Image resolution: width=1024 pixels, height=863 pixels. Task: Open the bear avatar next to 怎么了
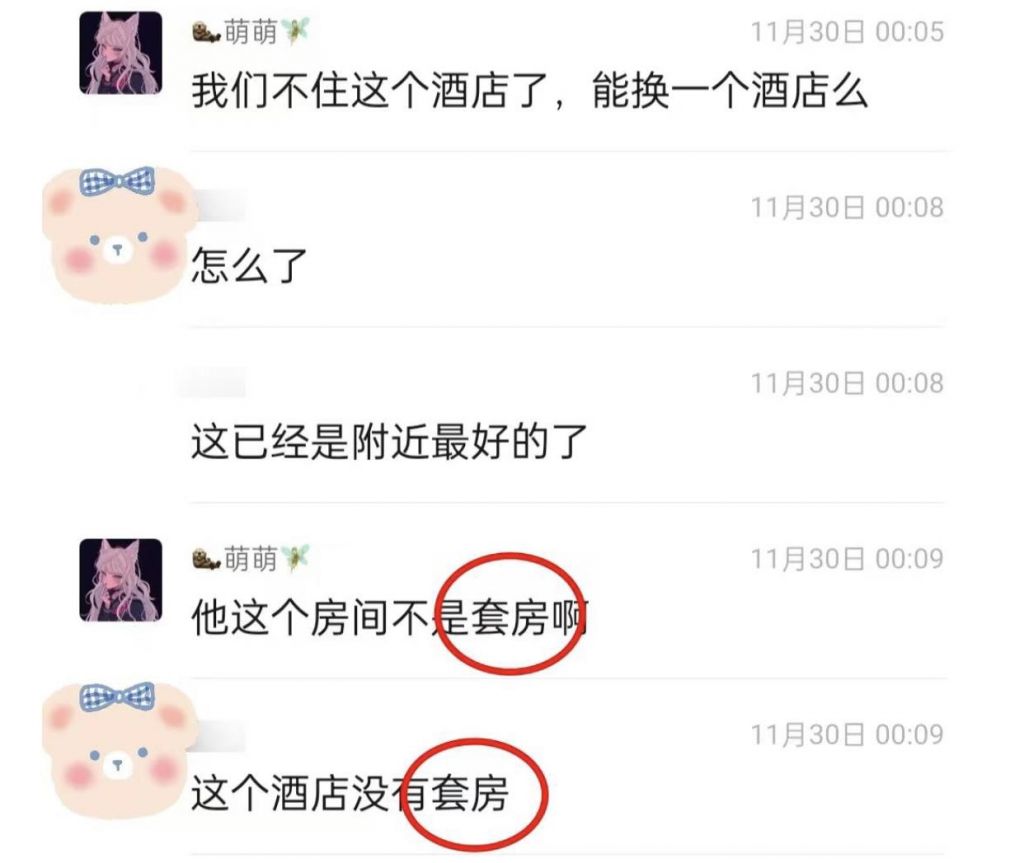119,235
